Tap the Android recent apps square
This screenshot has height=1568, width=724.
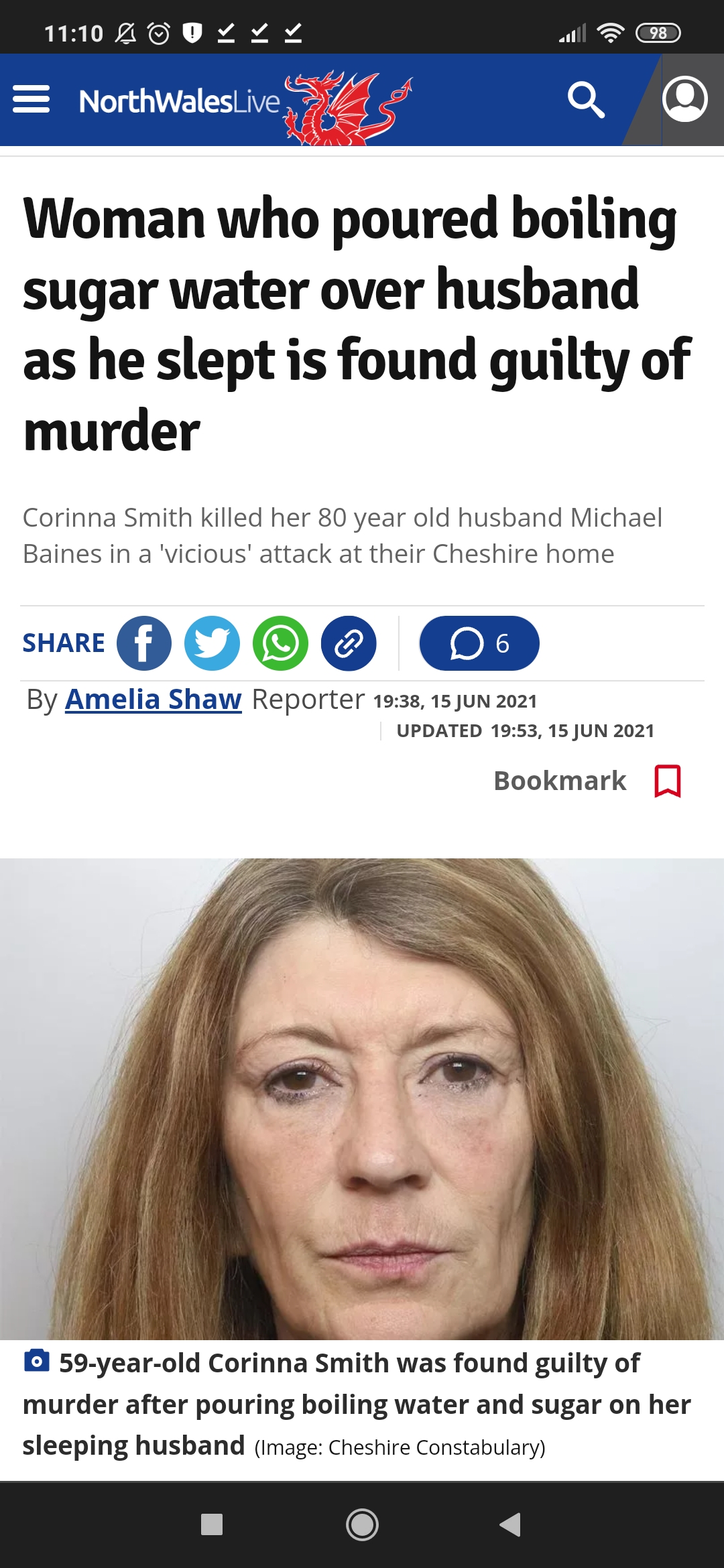[212, 1524]
